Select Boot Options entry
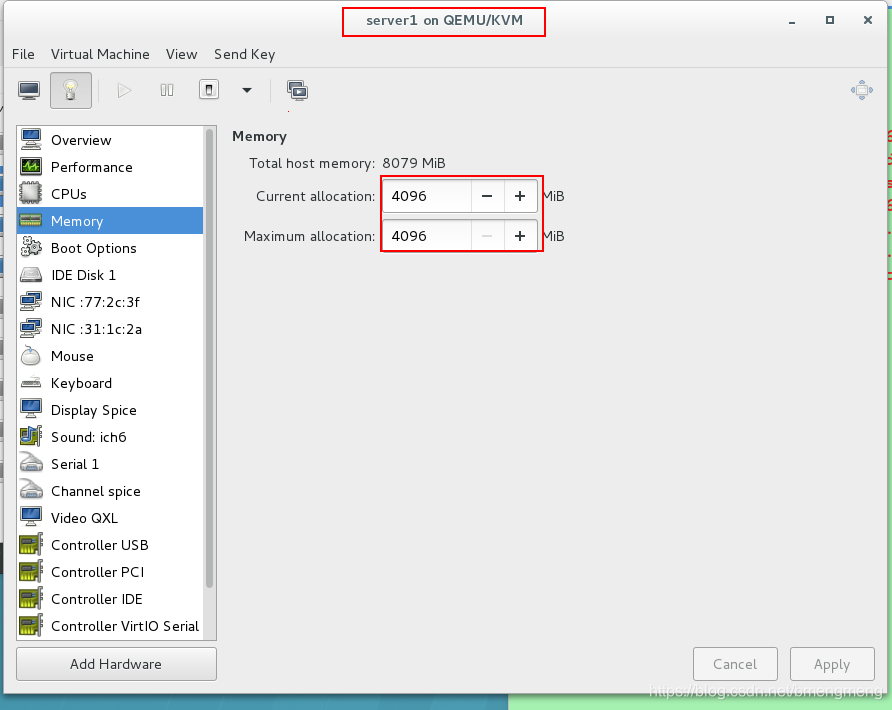892x710 pixels. click(110, 248)
